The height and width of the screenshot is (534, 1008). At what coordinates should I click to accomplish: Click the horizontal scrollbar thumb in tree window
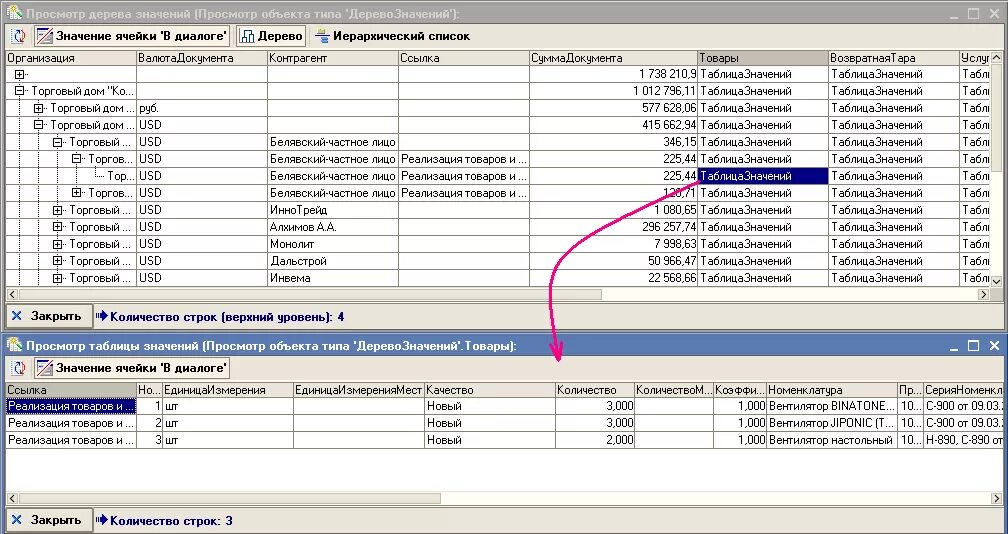[310, 294]
